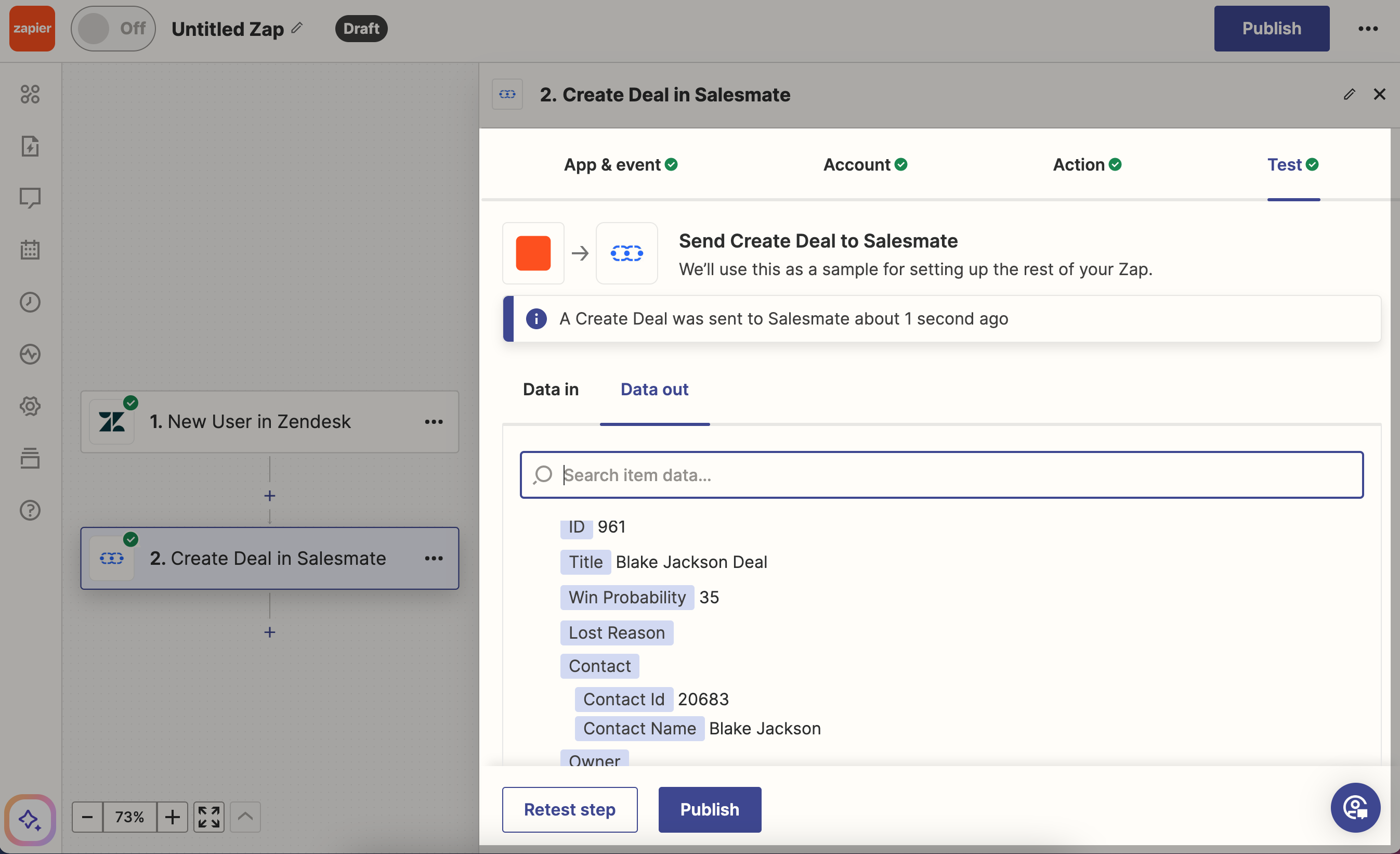
Task: Switch to the Action tab
Action: 1087,165
